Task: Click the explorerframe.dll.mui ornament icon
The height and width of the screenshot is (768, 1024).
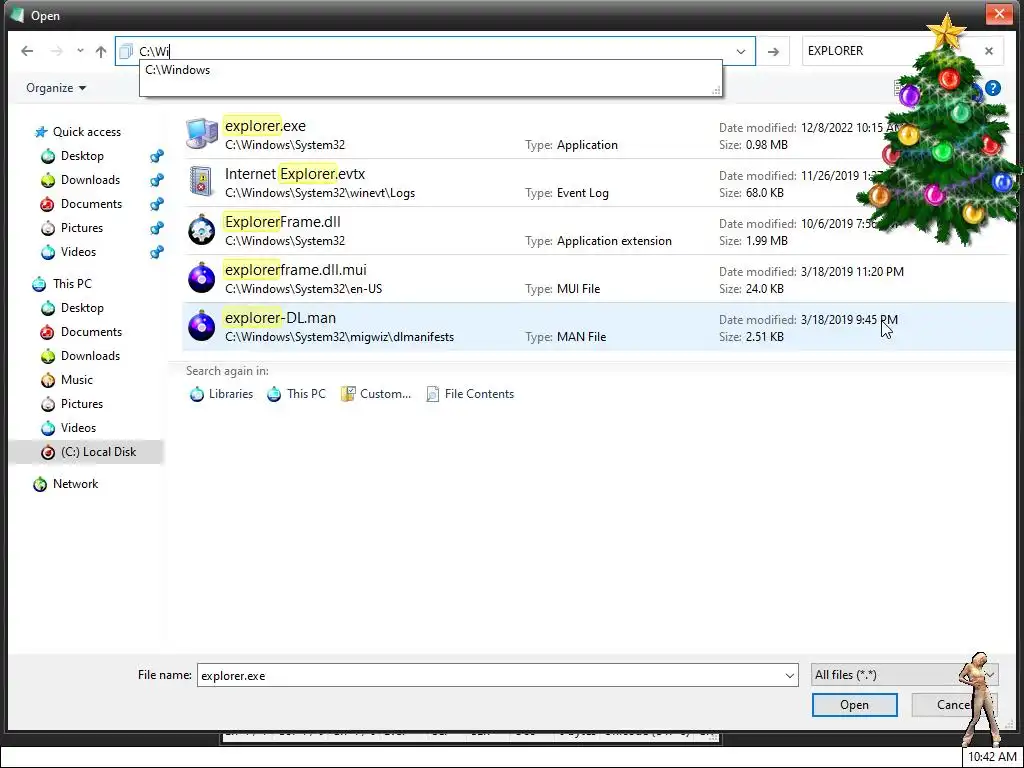Action: 201,278
